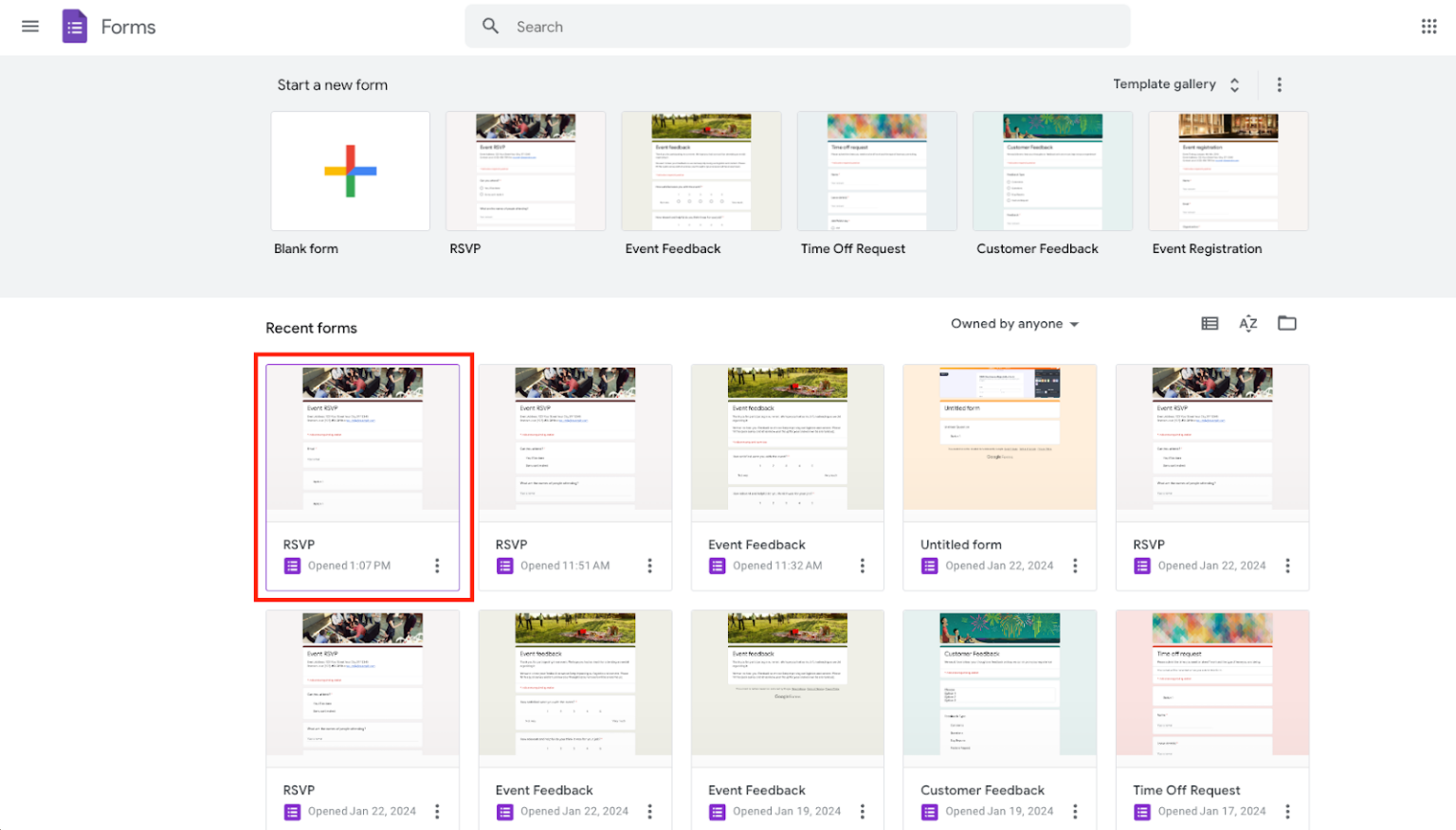Open options menu for the Untitled form
The image size is (1456, 830).
(x=1074, y=565)
